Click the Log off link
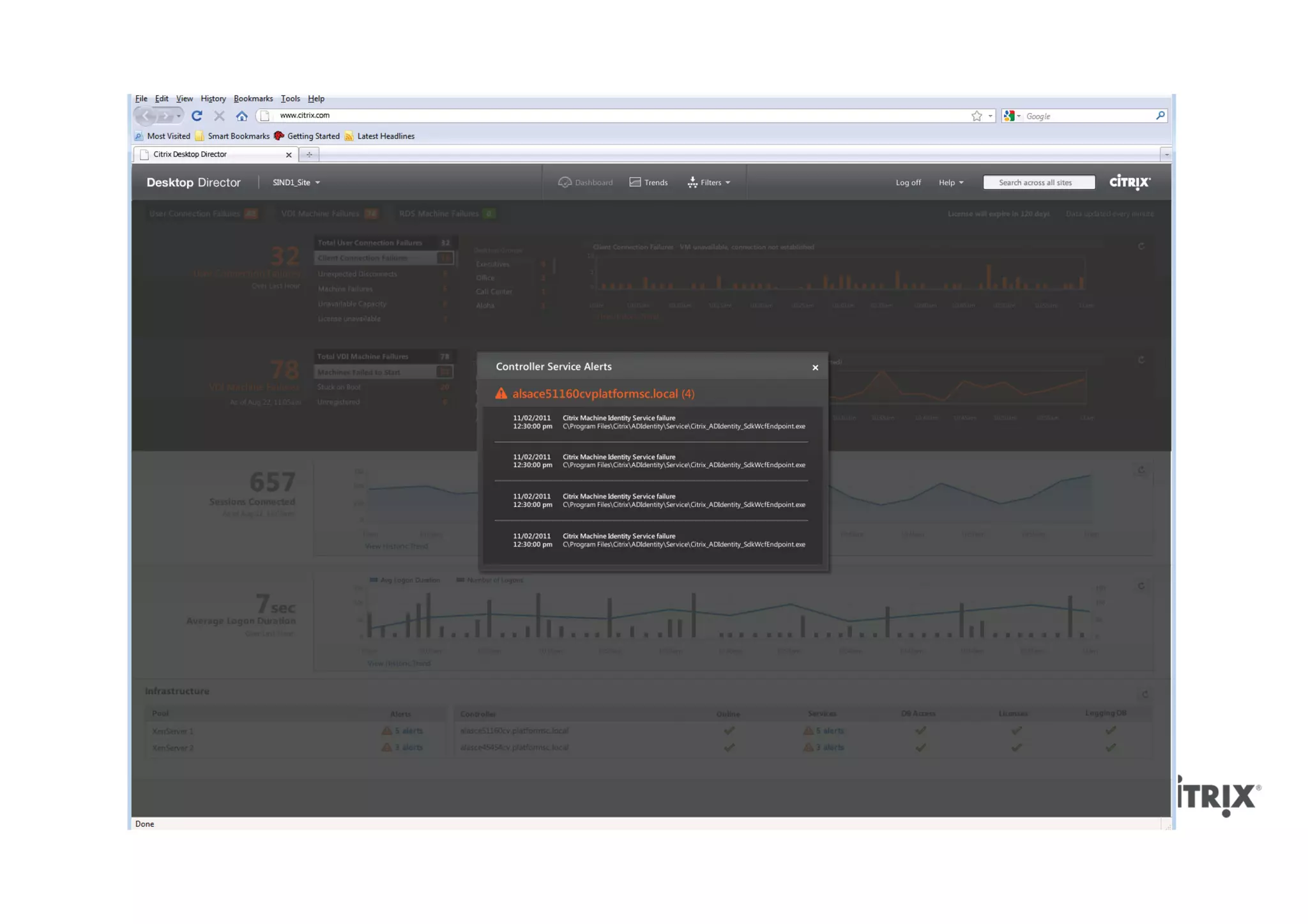 908,183
